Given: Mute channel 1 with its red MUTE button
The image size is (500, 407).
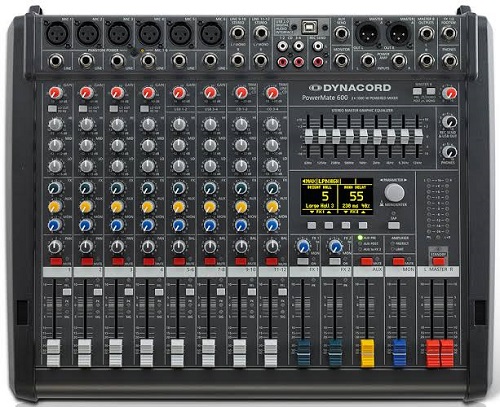Looking at the screenshot, I should [56, 261].
